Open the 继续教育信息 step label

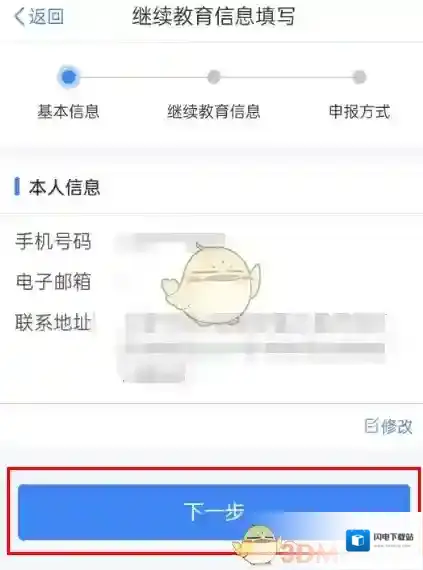coord(214,112)
